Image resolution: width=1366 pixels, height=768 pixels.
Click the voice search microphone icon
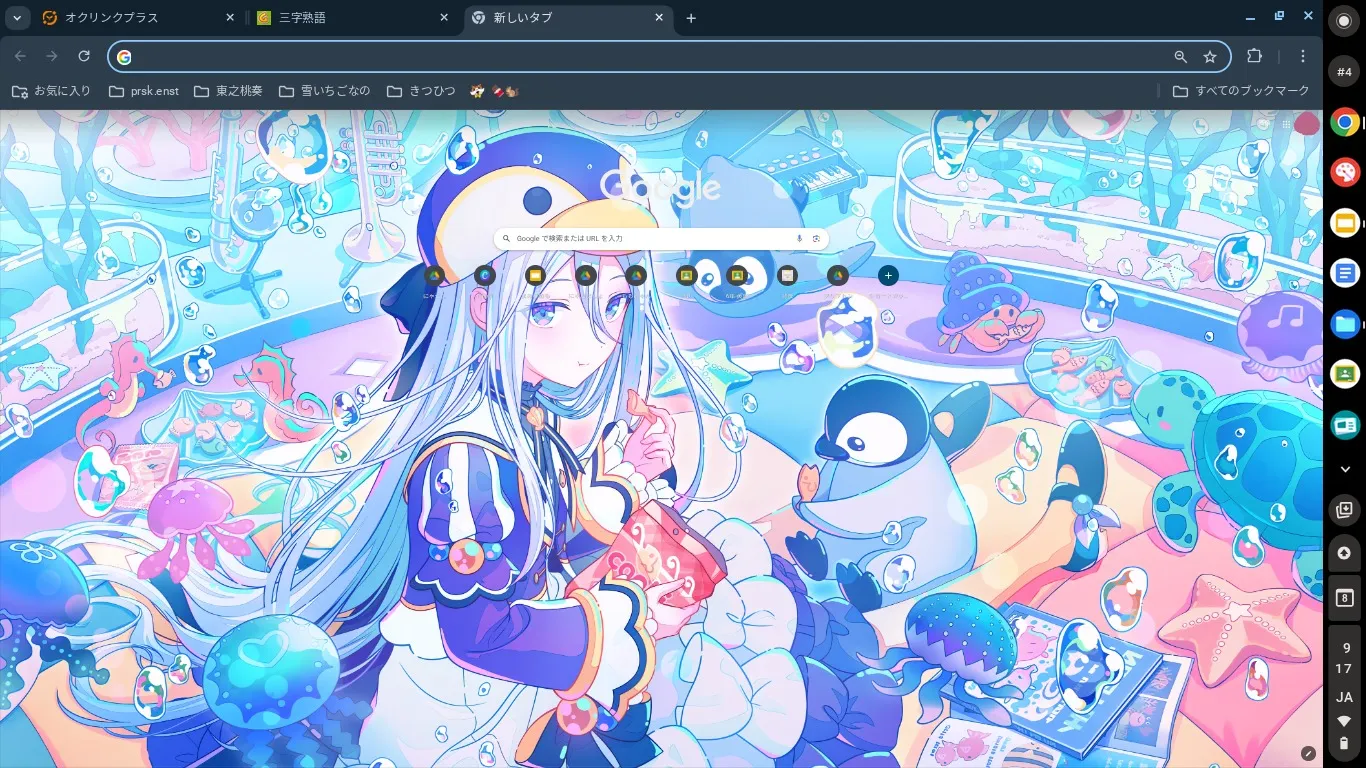point(799,239)
